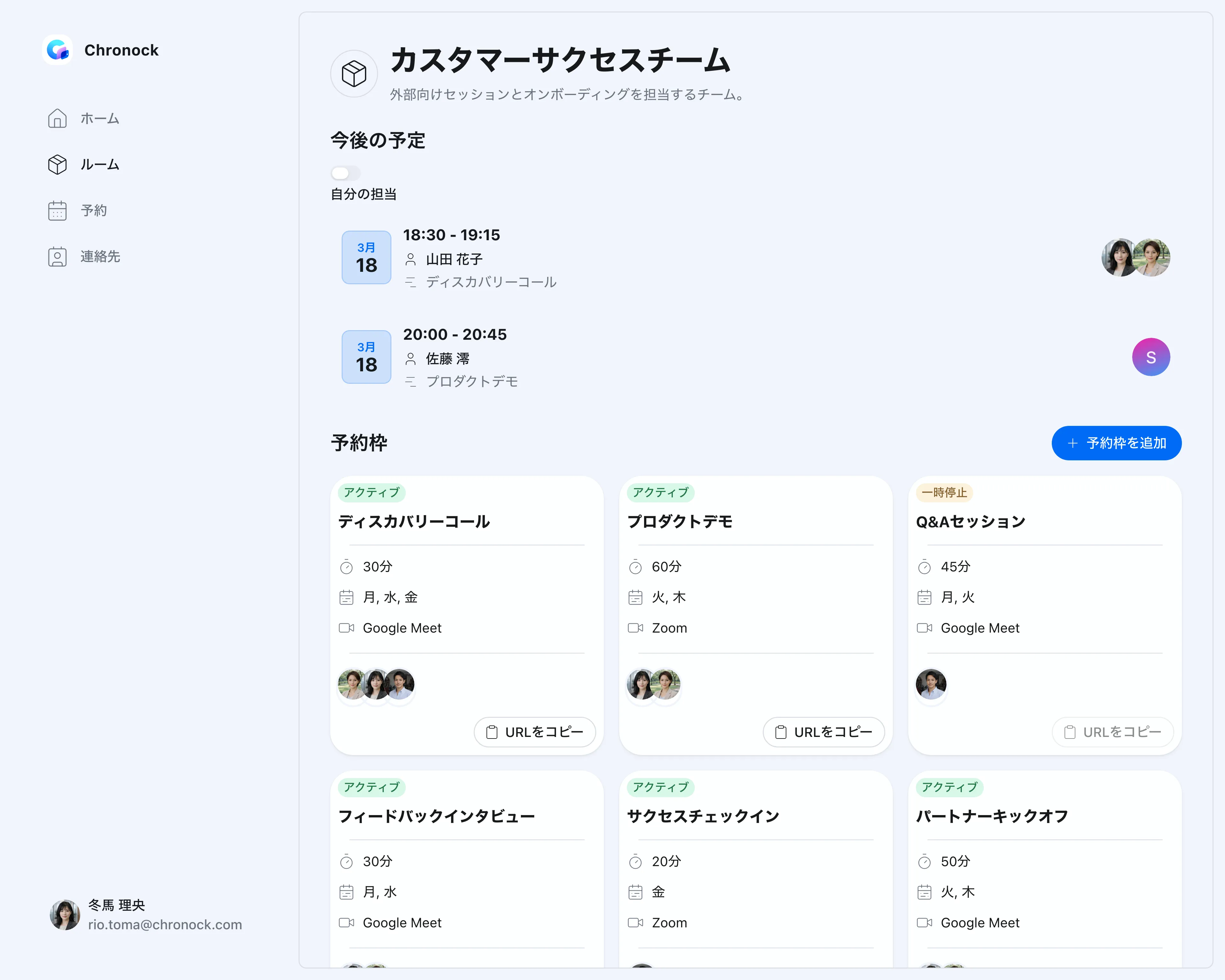
Task: Click the person icon beside 山田 花子
Action: click(x=411, y=260)
